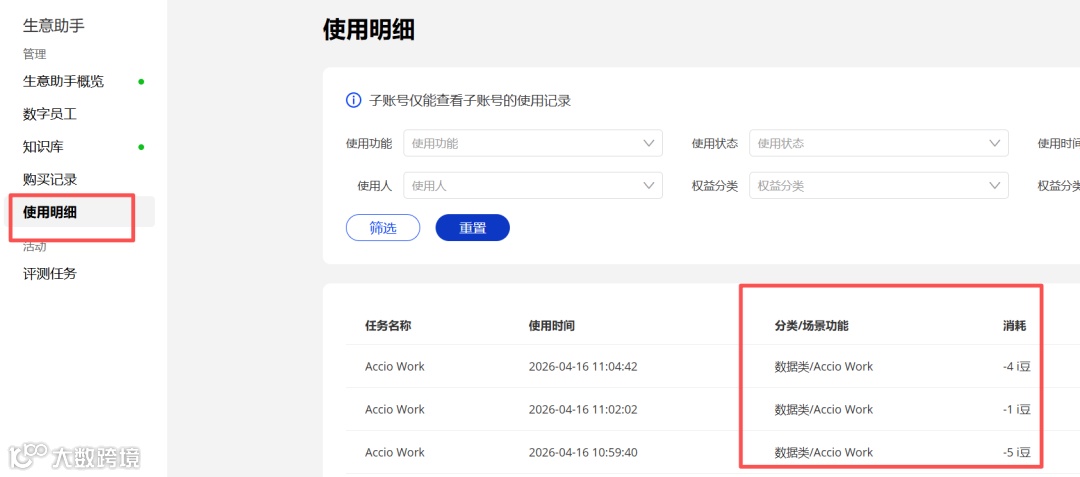Image resolution: width=1080 pixels, height=477 pixels.
Task: Click the -1 i豆 consumption value
Action: [1017, 410]
